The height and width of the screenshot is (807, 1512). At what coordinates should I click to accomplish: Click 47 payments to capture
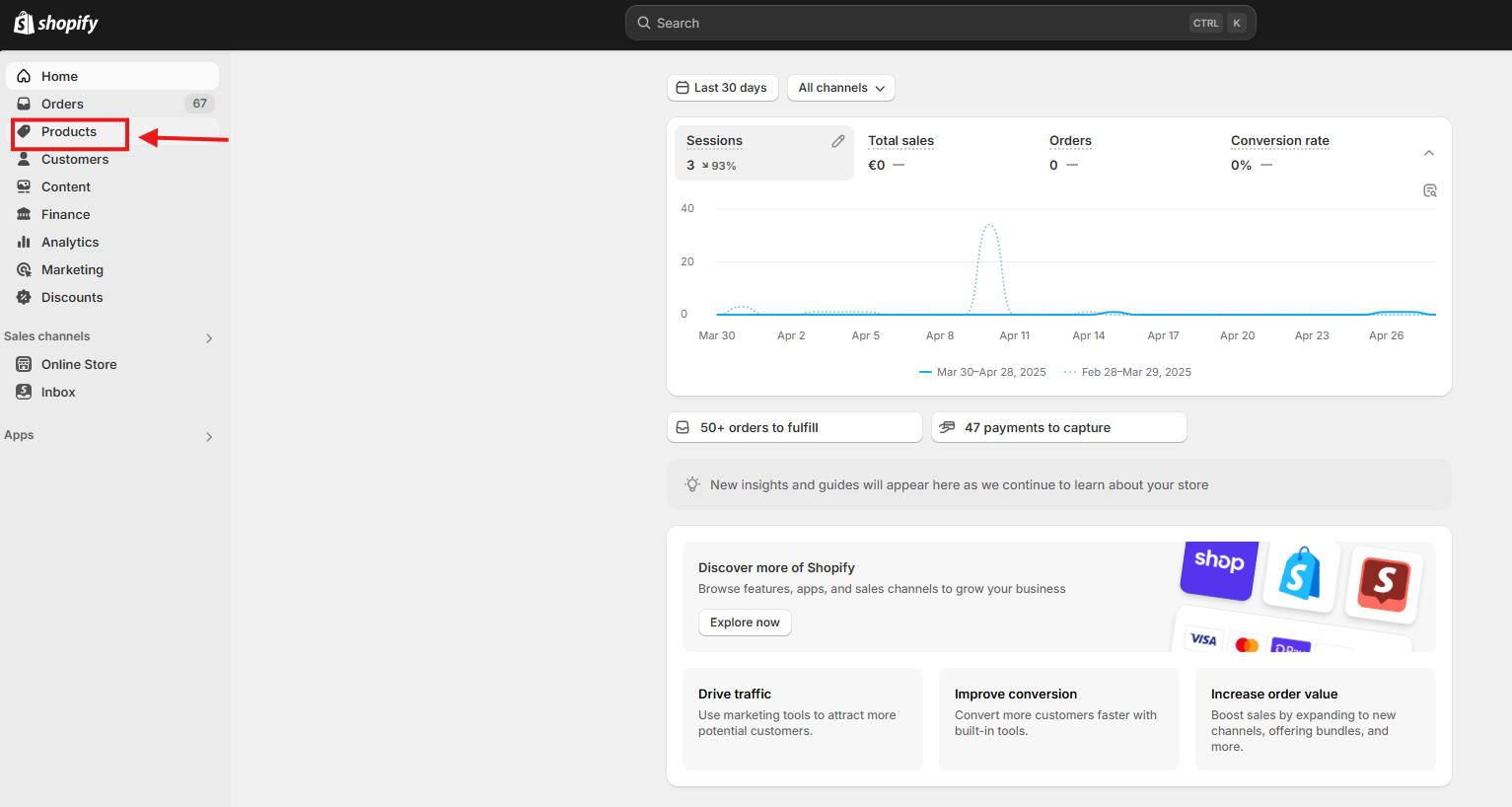(x=1059, y=427)
